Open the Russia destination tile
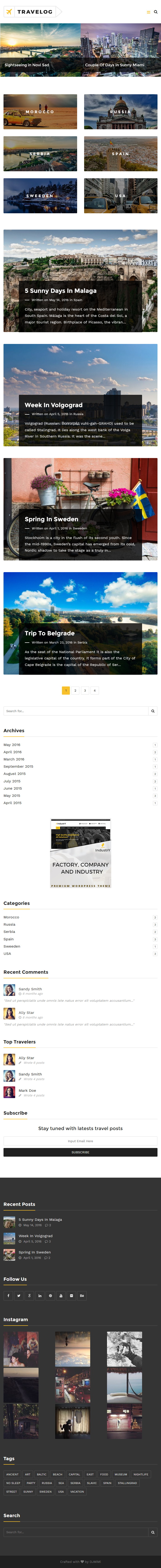Viewport: 161px width, 1568px height. point(121,112)
